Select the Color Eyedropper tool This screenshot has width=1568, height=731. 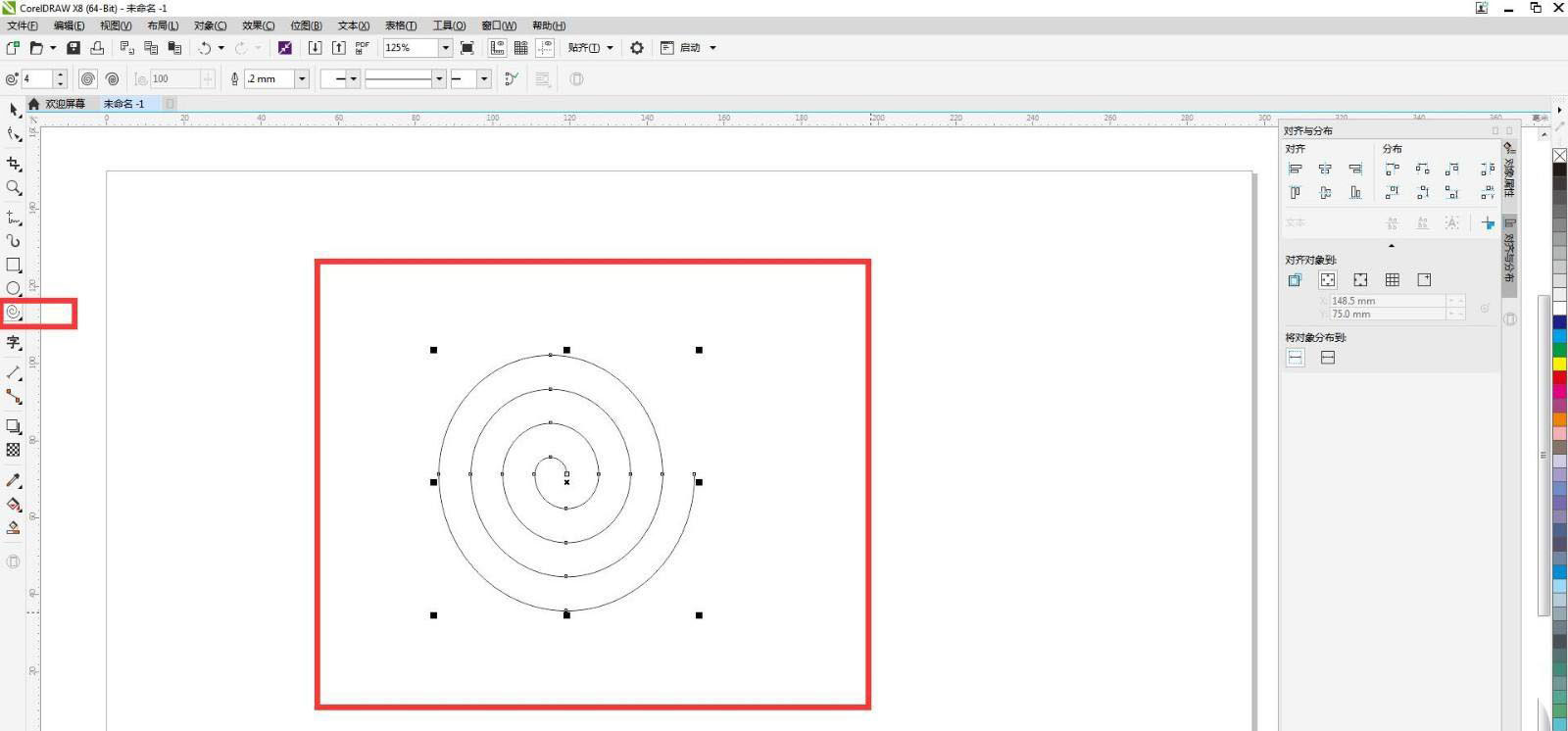(14, 480)
